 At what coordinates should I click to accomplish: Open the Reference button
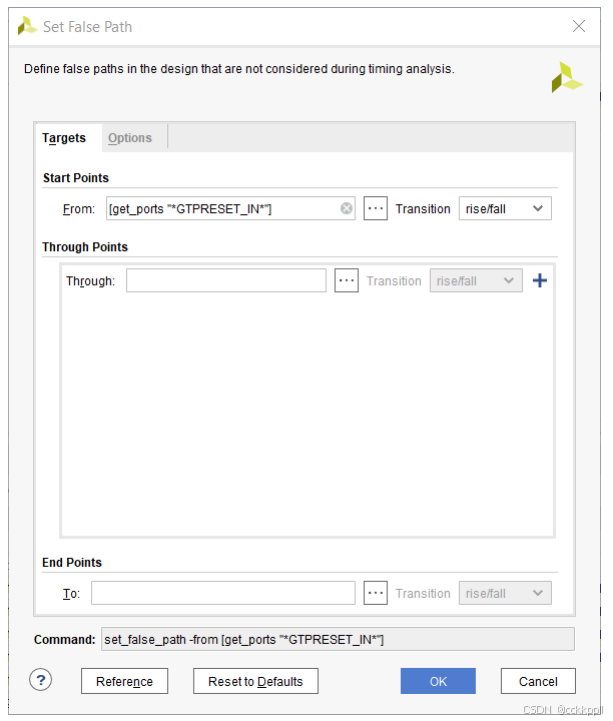pos(124,681)
